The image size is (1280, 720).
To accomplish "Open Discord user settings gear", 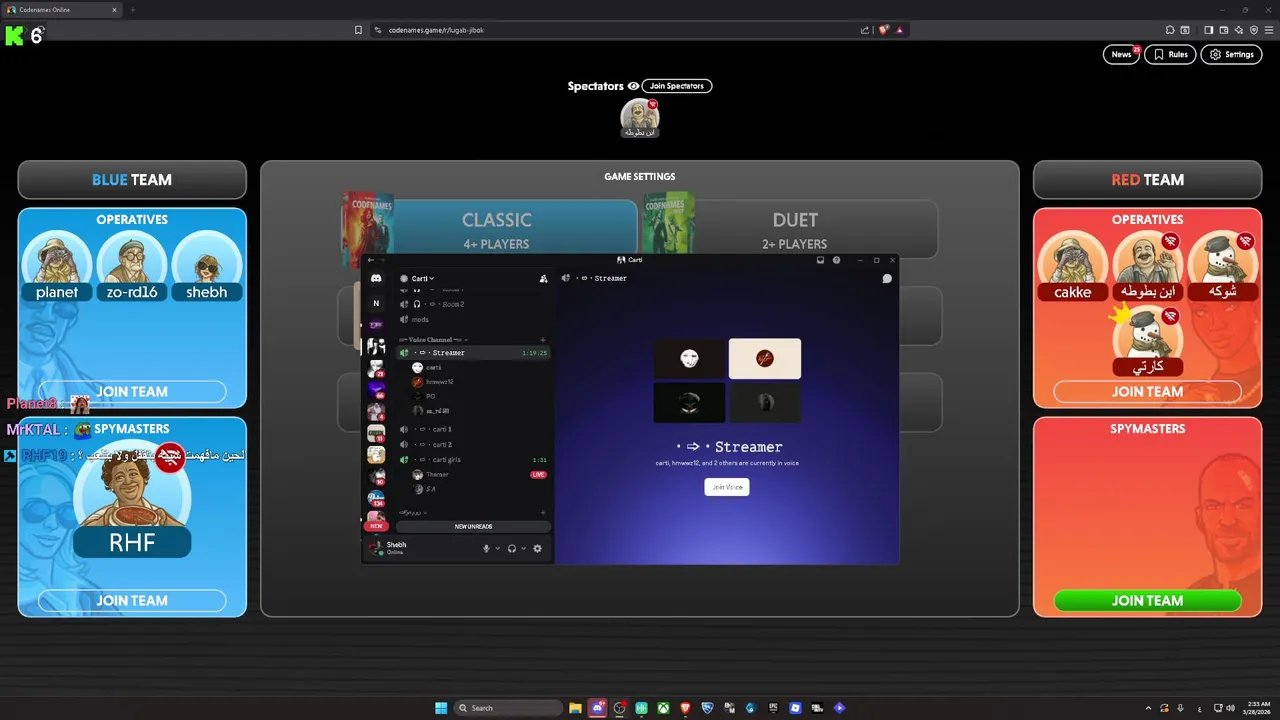I will coord(537,548).
